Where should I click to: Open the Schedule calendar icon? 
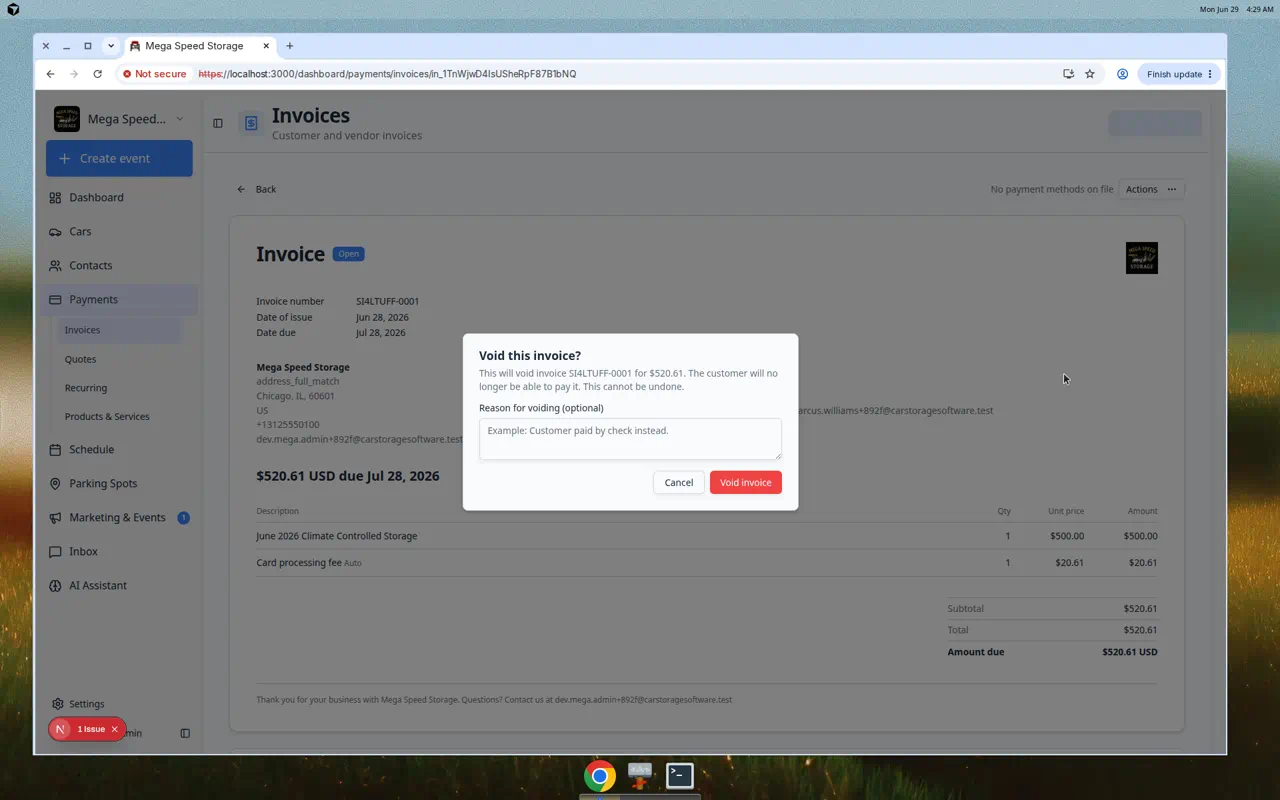pyautogui.click(x=55, y=450)
